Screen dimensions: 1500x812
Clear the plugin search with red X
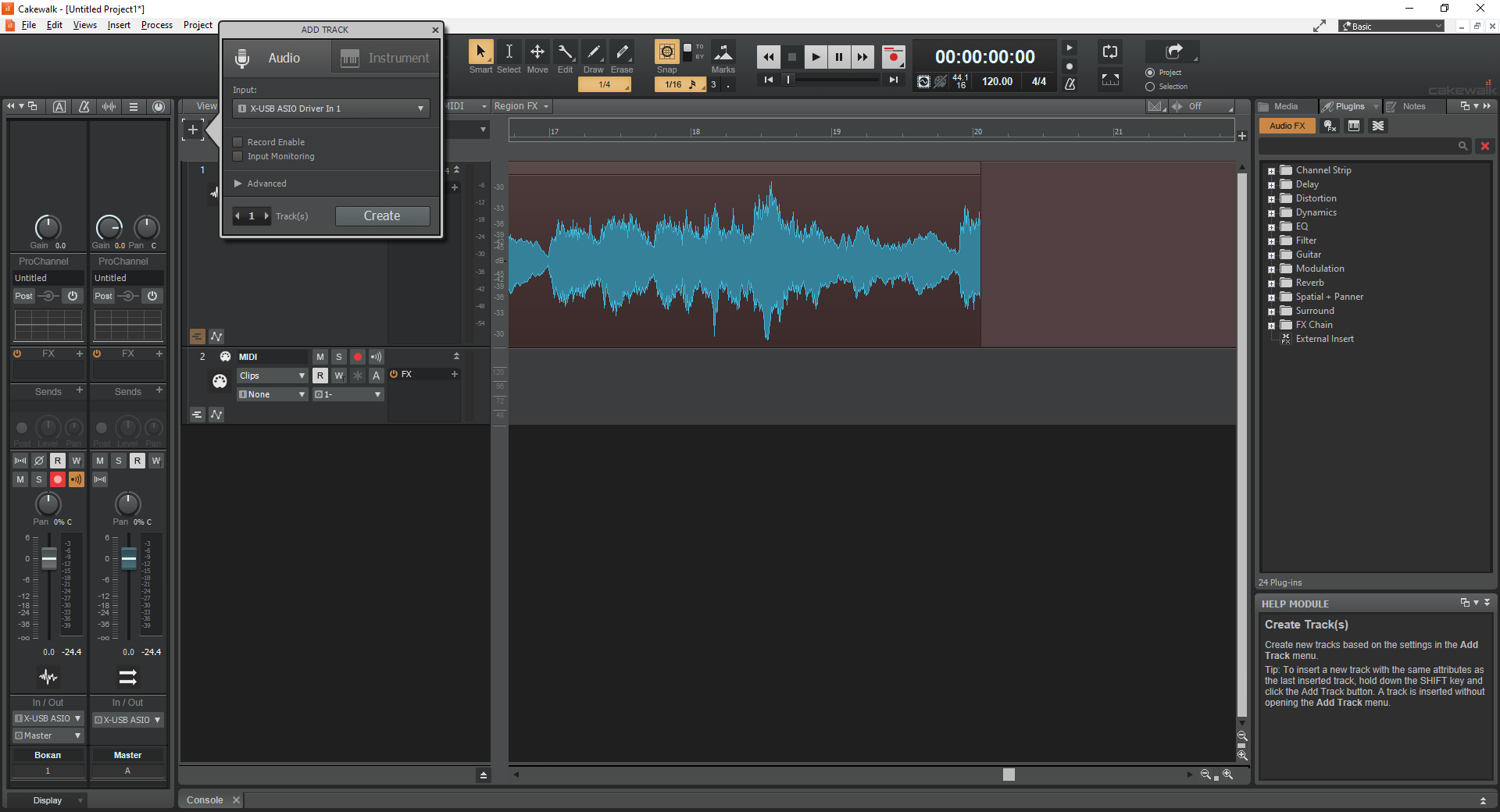click(1485, 146)
